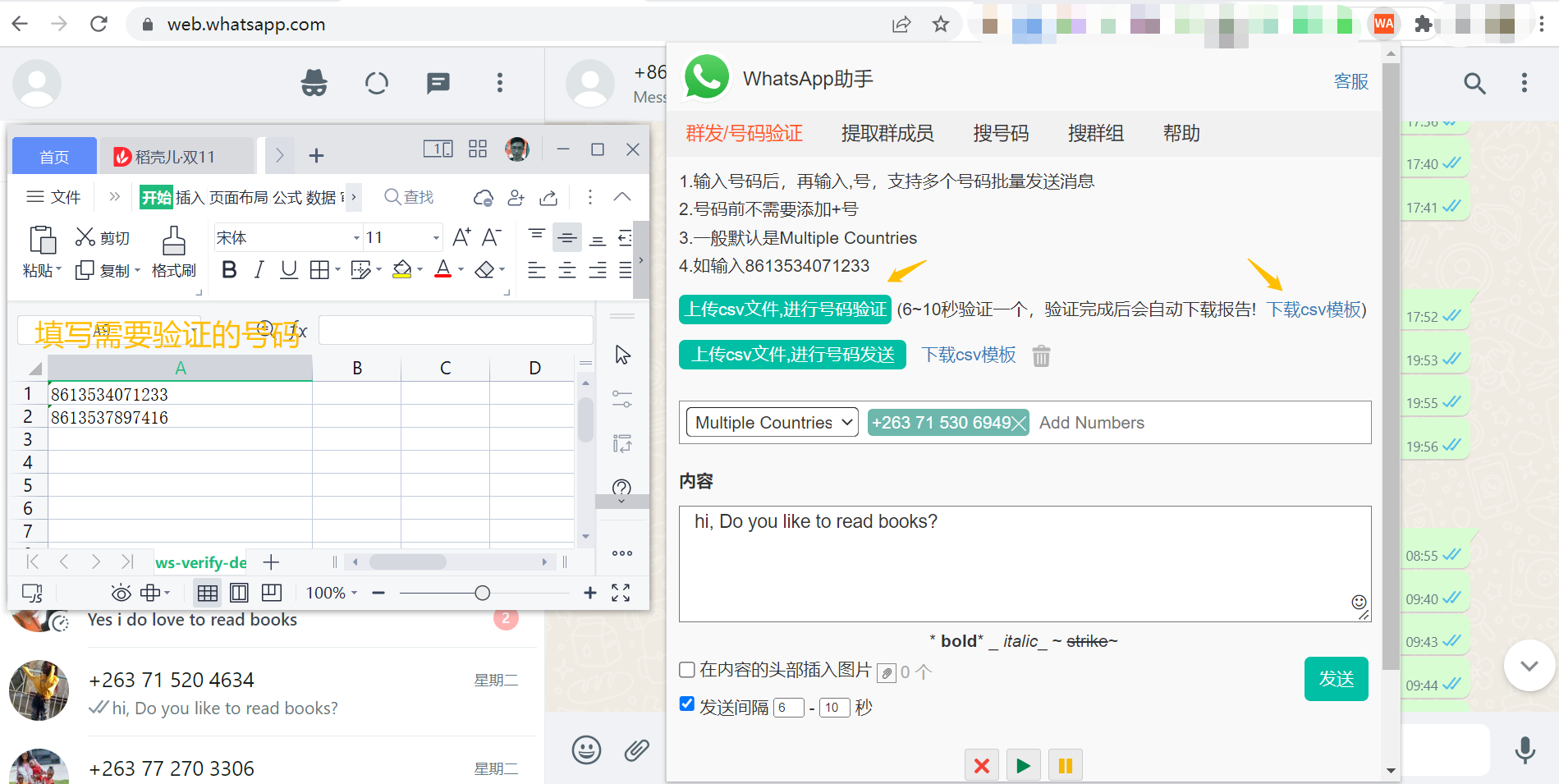The height and width of the screenshot is (784, 1559).
Task: Click 格式刷 format painter in WPS
Action: click(x=173, y=253)
